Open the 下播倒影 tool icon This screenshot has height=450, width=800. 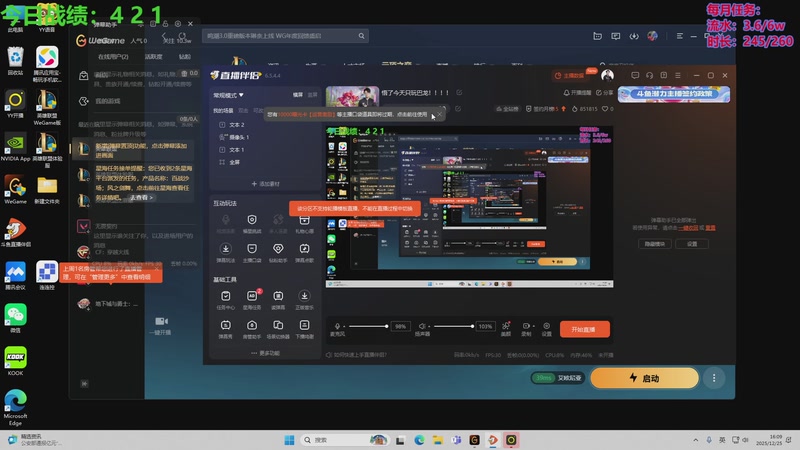[x=304, y=329]
